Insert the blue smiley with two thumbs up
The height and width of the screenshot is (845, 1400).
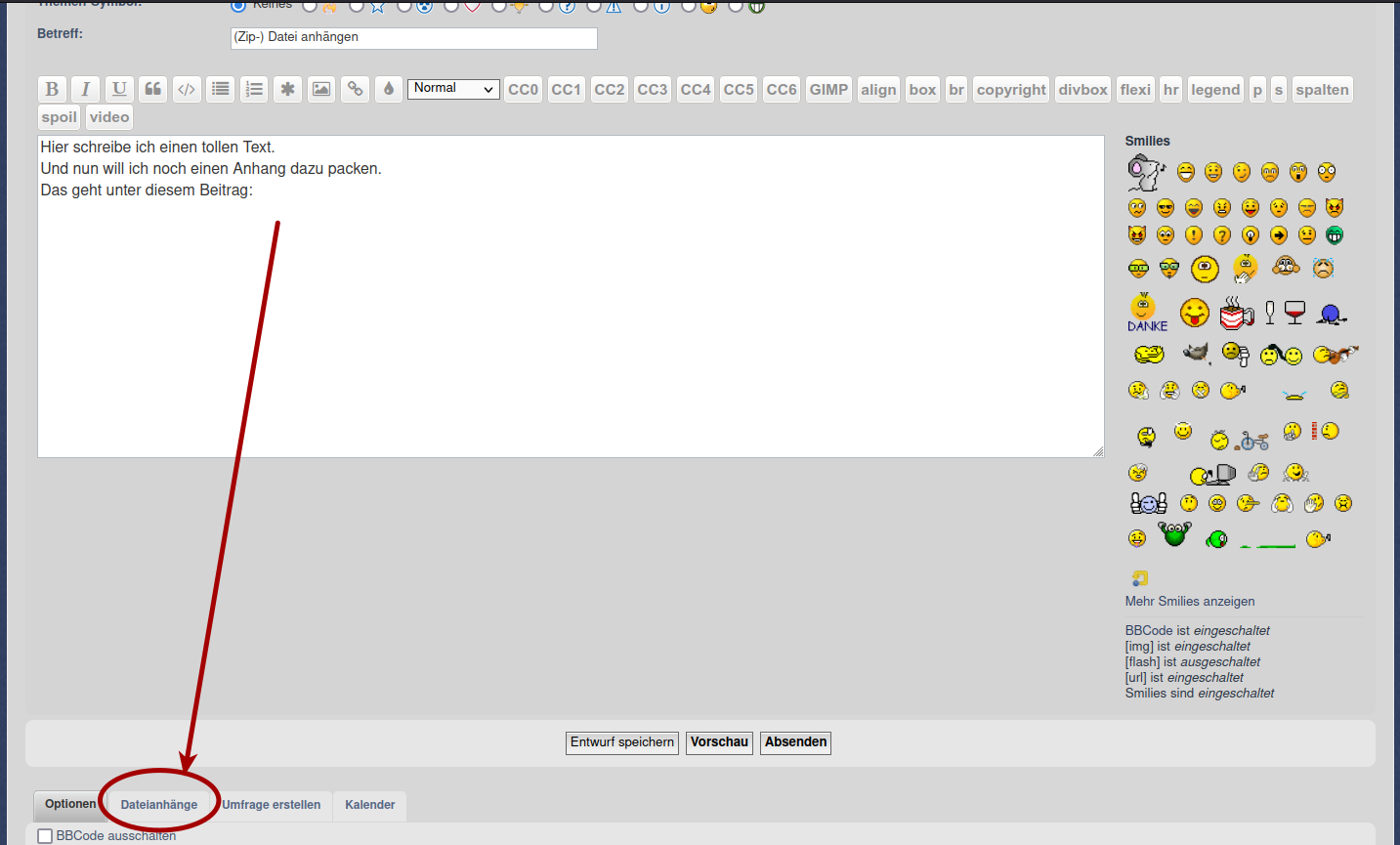click(x=1149, y=503)
